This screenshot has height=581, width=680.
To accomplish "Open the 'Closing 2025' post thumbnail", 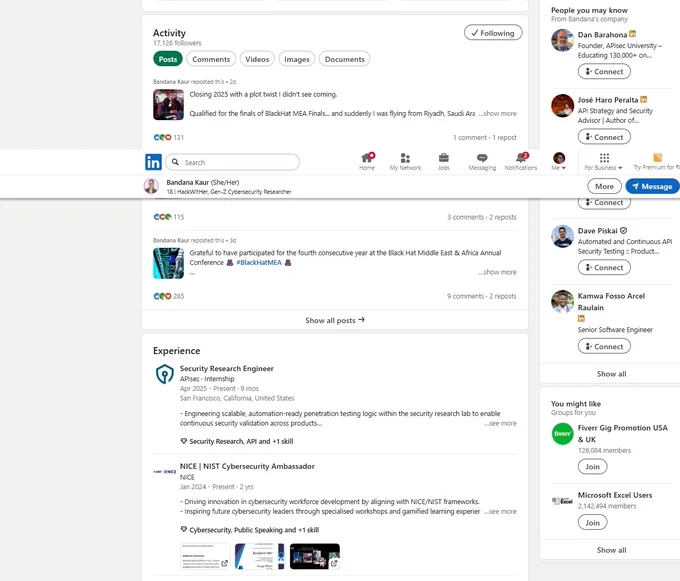I will tap(168, 104).
